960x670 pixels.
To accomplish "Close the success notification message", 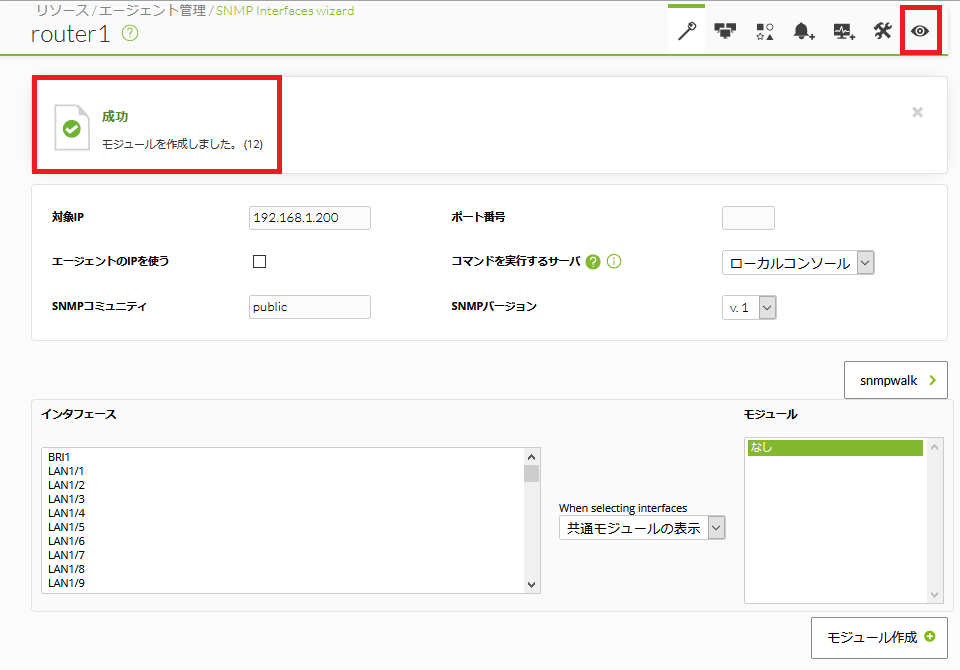I will point(917,112).
